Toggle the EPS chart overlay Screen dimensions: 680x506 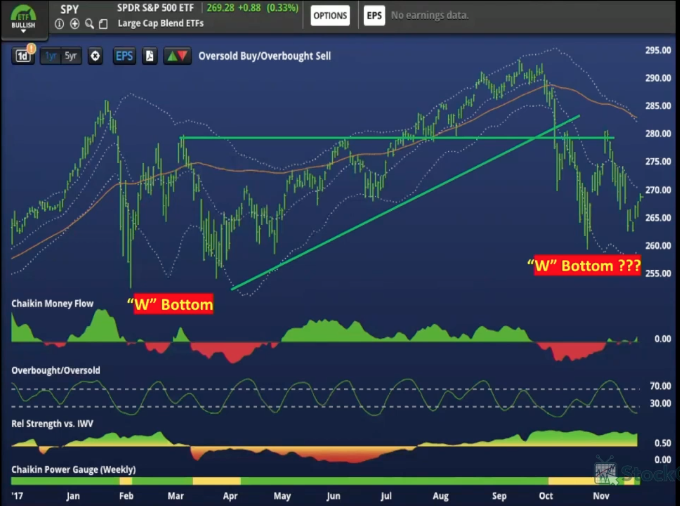(x=124, y=56)
